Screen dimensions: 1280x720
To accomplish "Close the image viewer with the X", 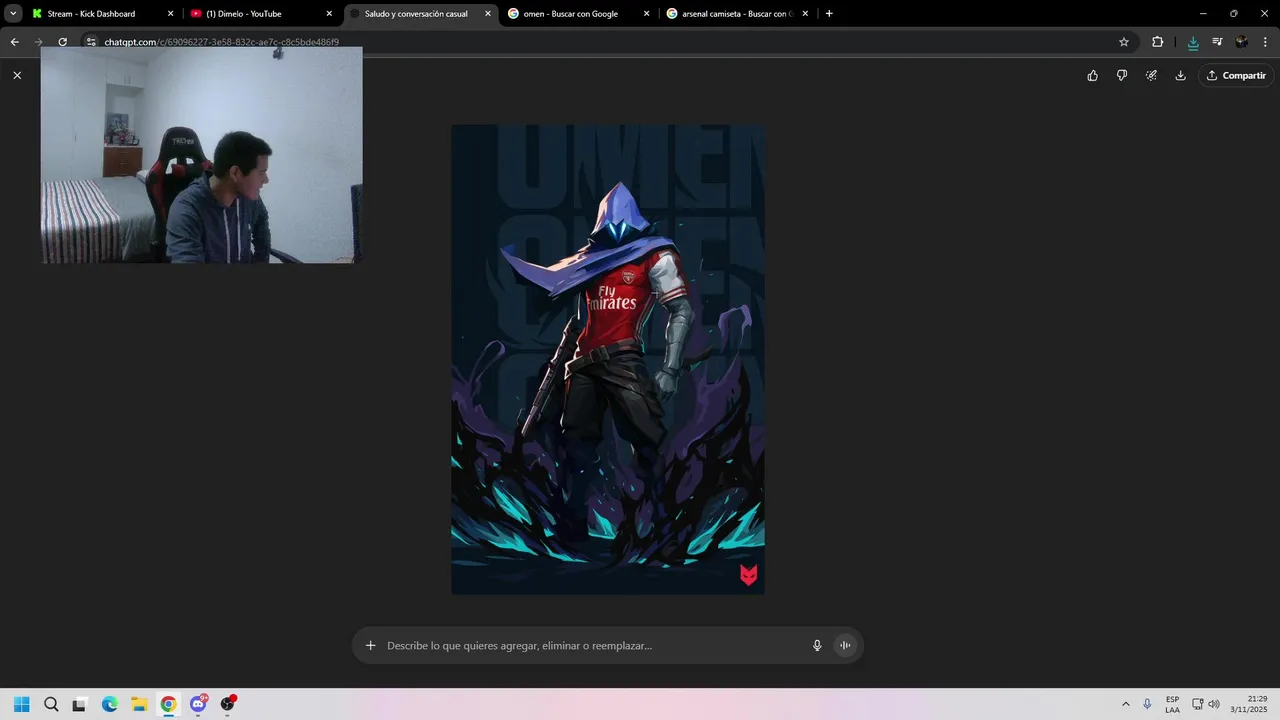I will [x=17, y=75].
